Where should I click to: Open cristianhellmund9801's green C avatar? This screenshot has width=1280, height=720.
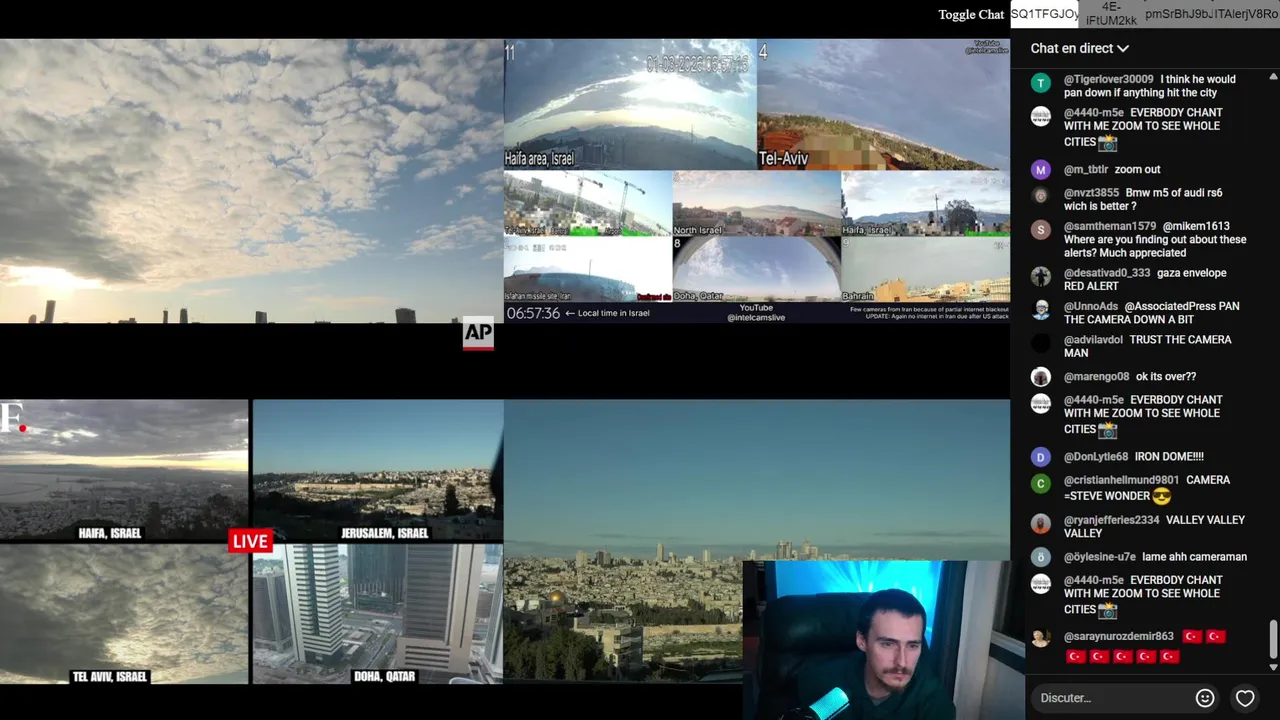point(1041,484)
